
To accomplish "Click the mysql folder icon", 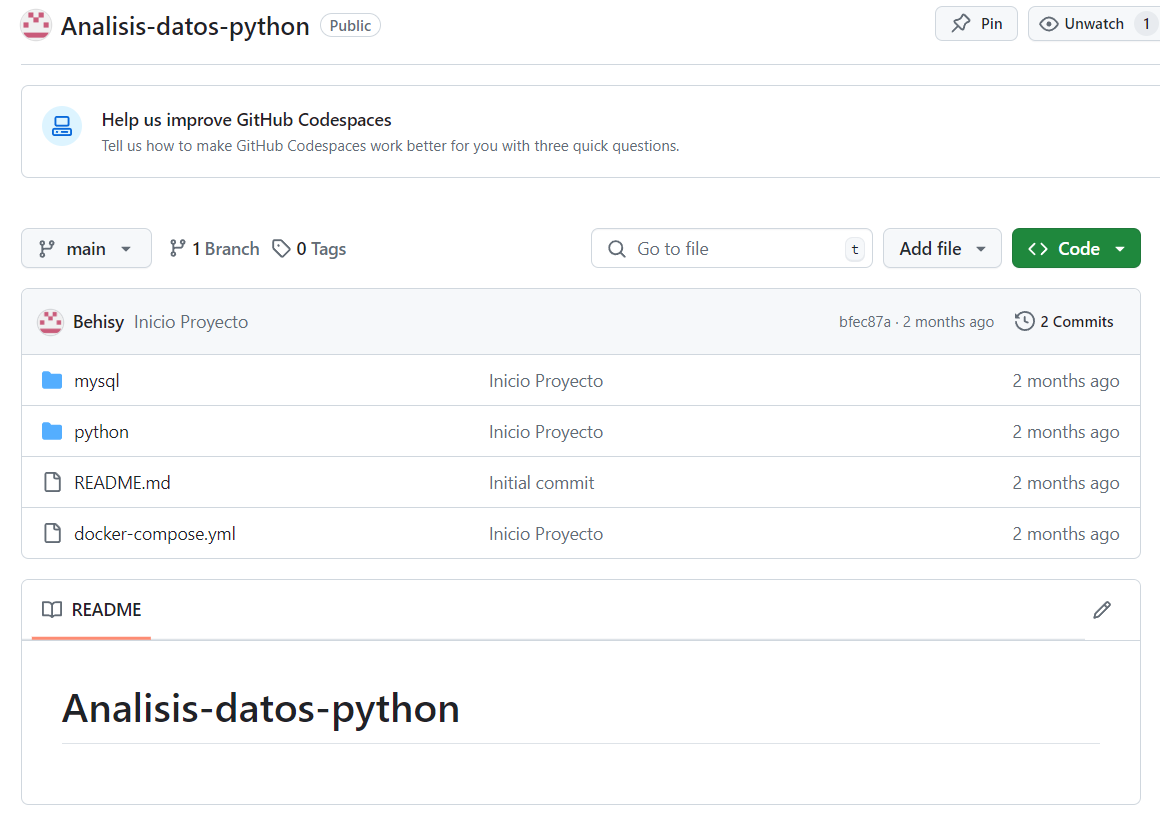I will click(x=53, y=380).
